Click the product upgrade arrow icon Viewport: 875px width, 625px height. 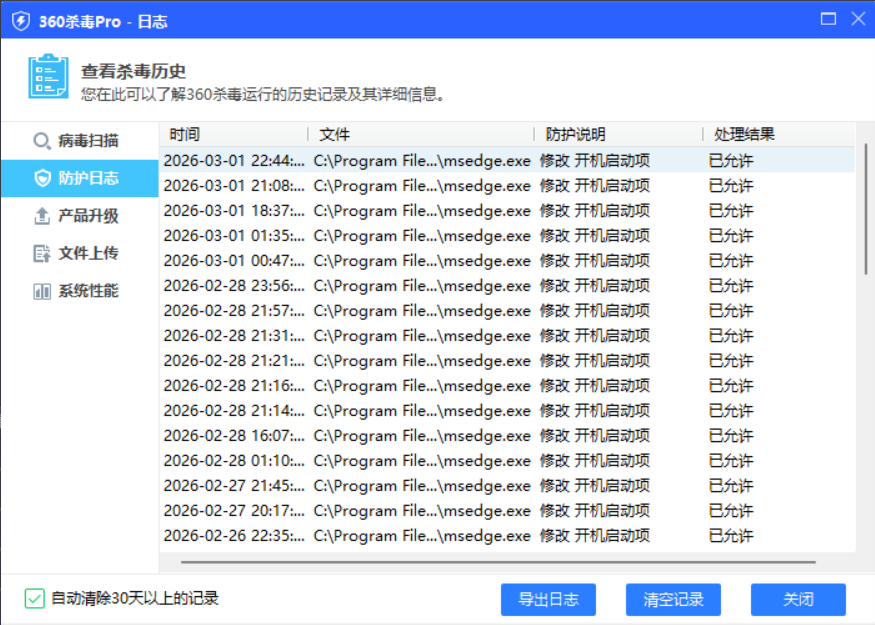[42, 216]
